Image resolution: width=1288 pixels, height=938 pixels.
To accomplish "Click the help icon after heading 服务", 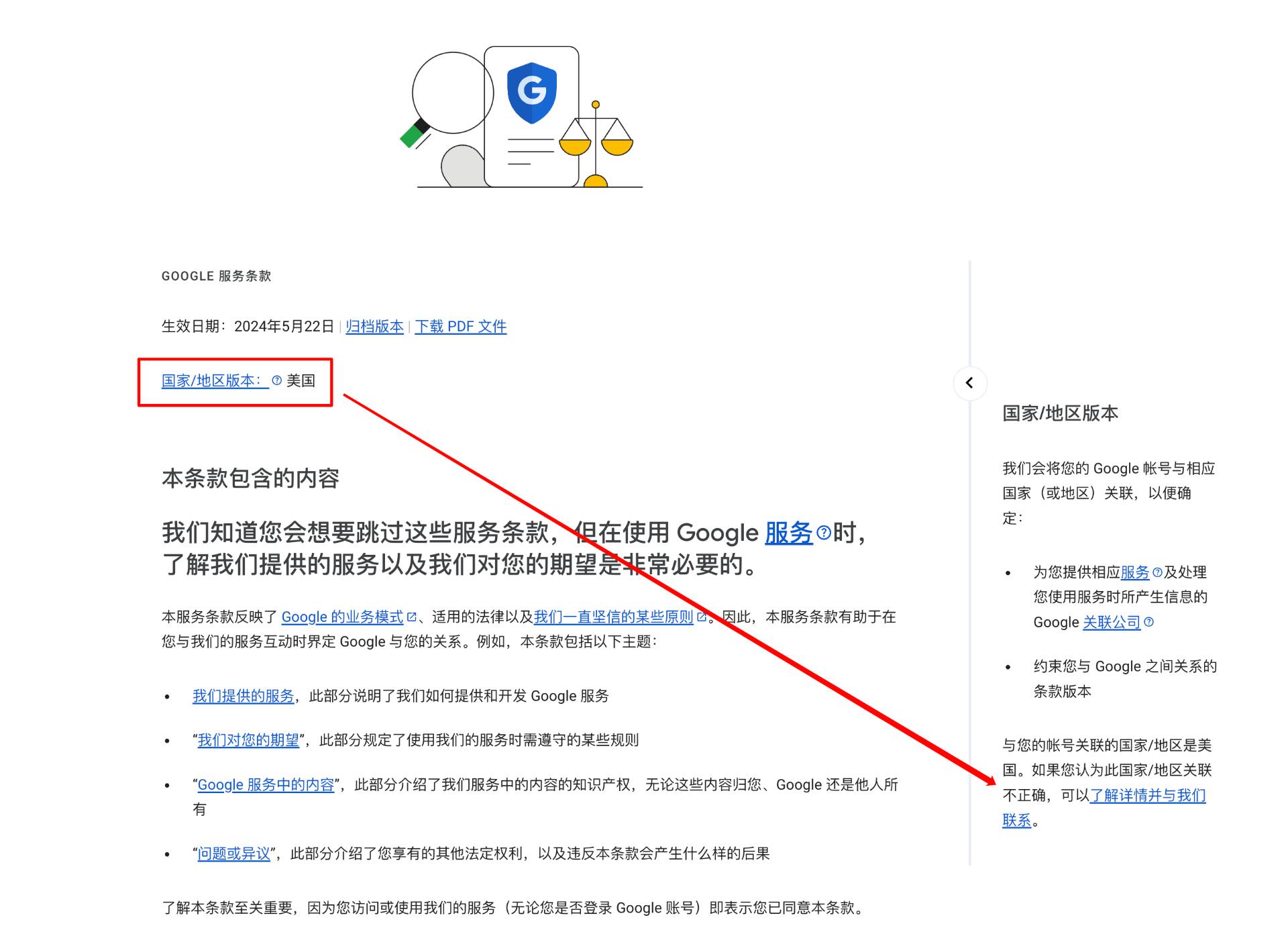I will click(824, 533).
